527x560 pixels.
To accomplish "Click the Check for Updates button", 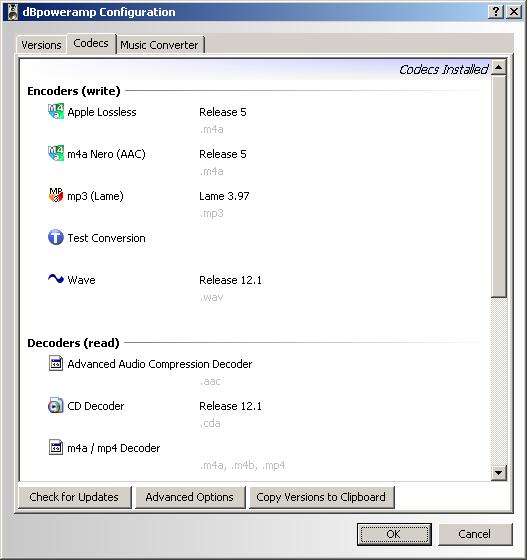I will [74, 497].
